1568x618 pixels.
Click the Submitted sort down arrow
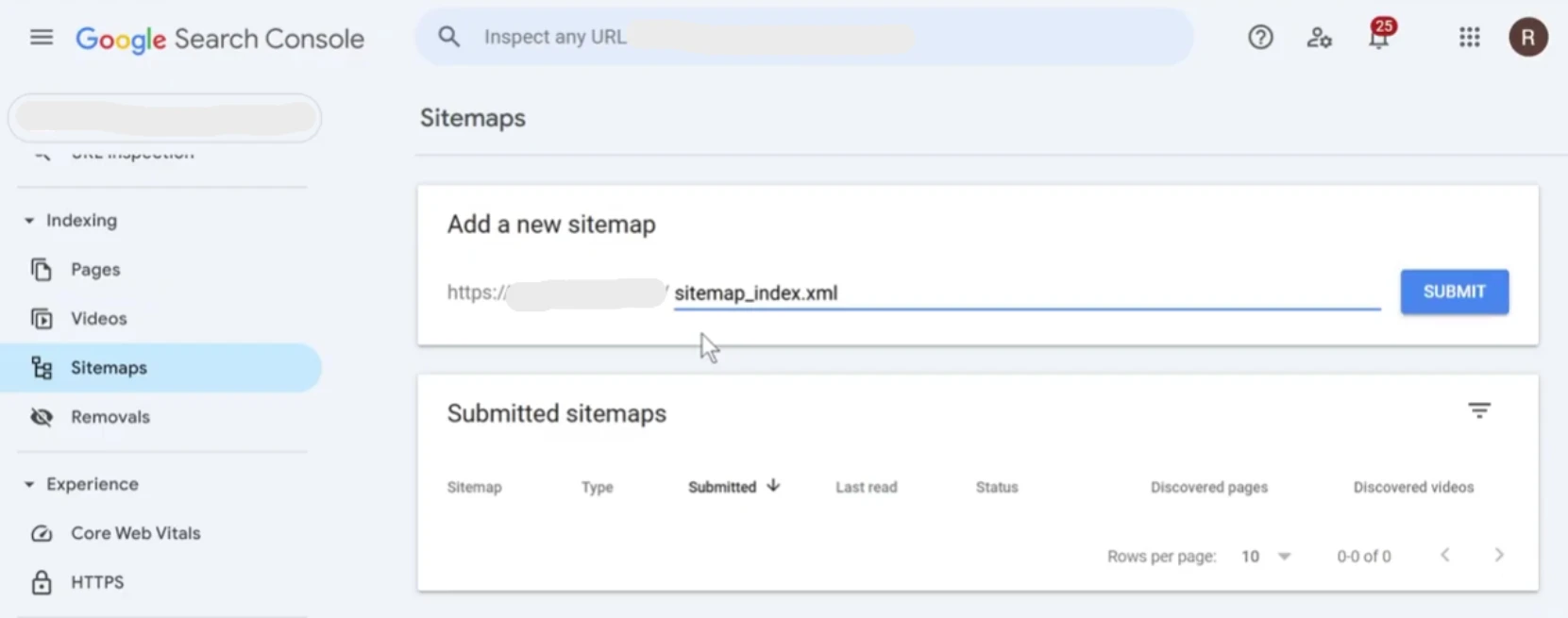click(x=773, y=486)
